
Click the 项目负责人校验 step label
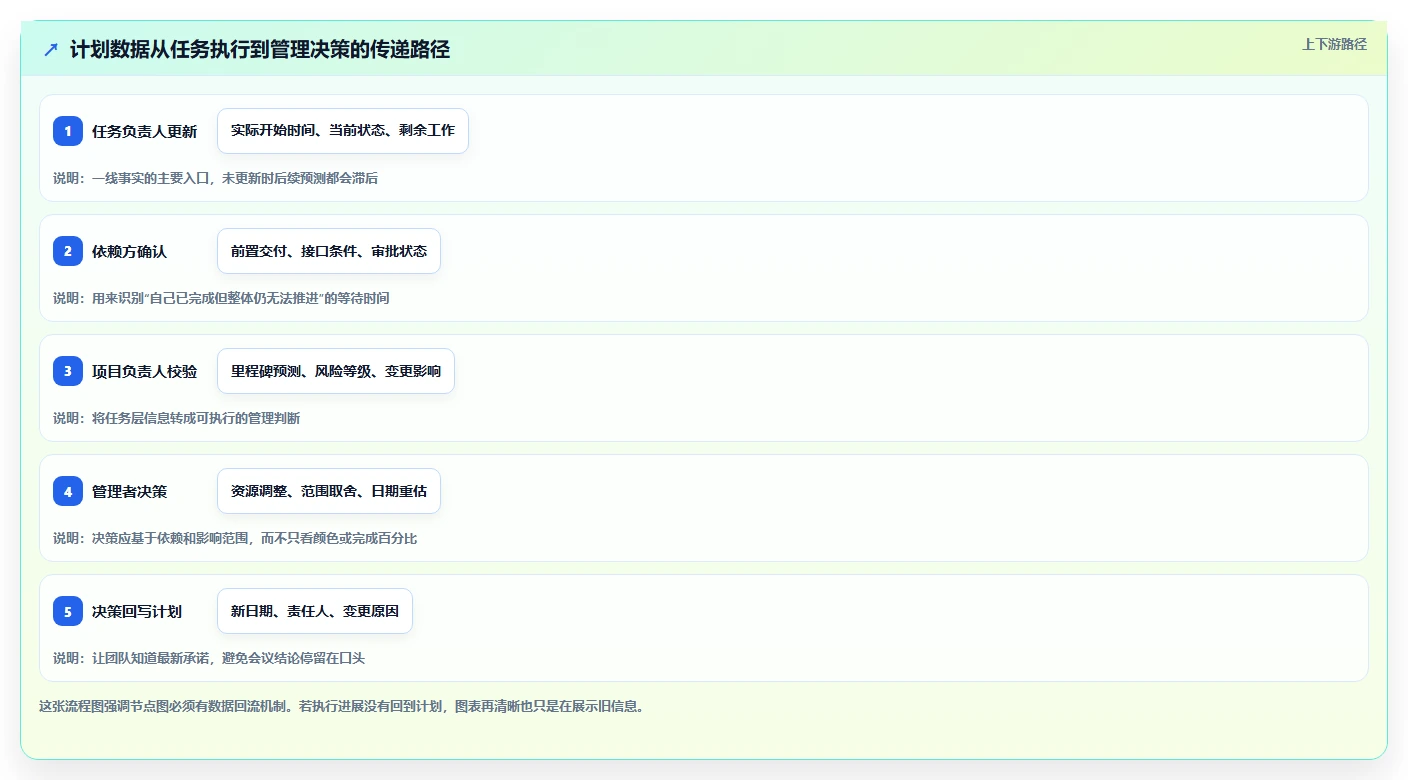[x=145, y=371]
